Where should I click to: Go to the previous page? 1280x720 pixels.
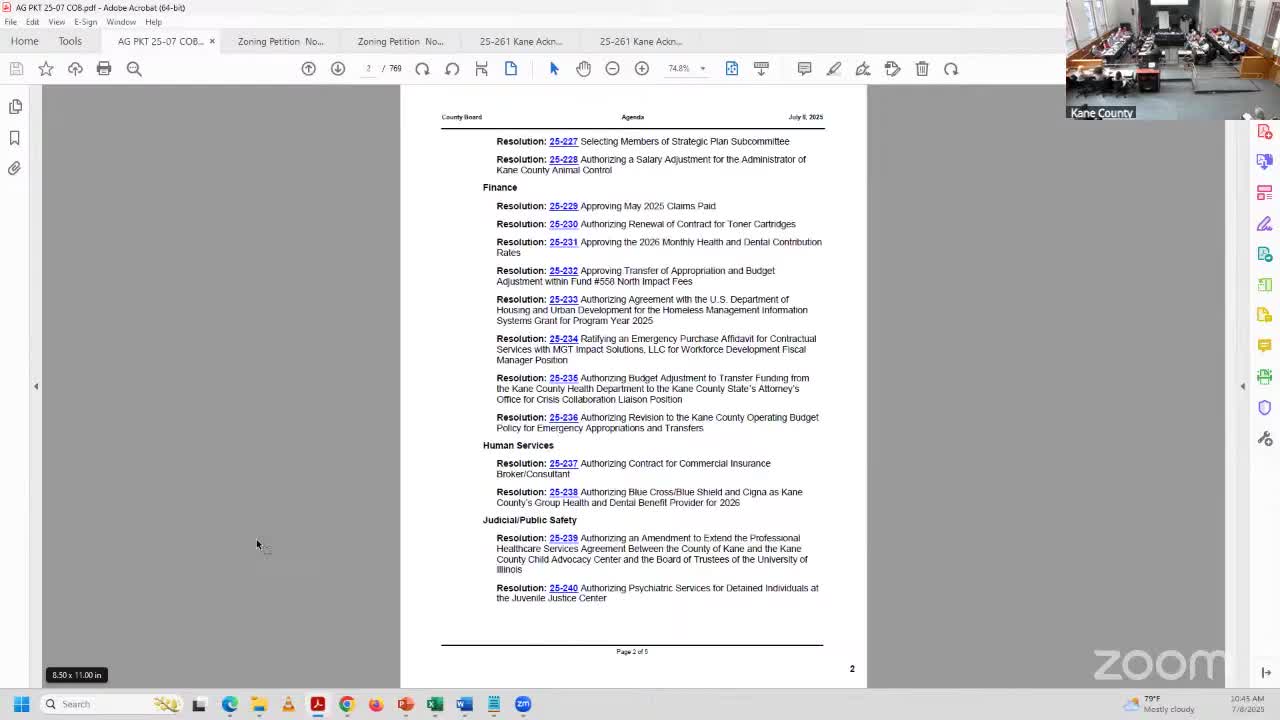click(x=309, y=68)
